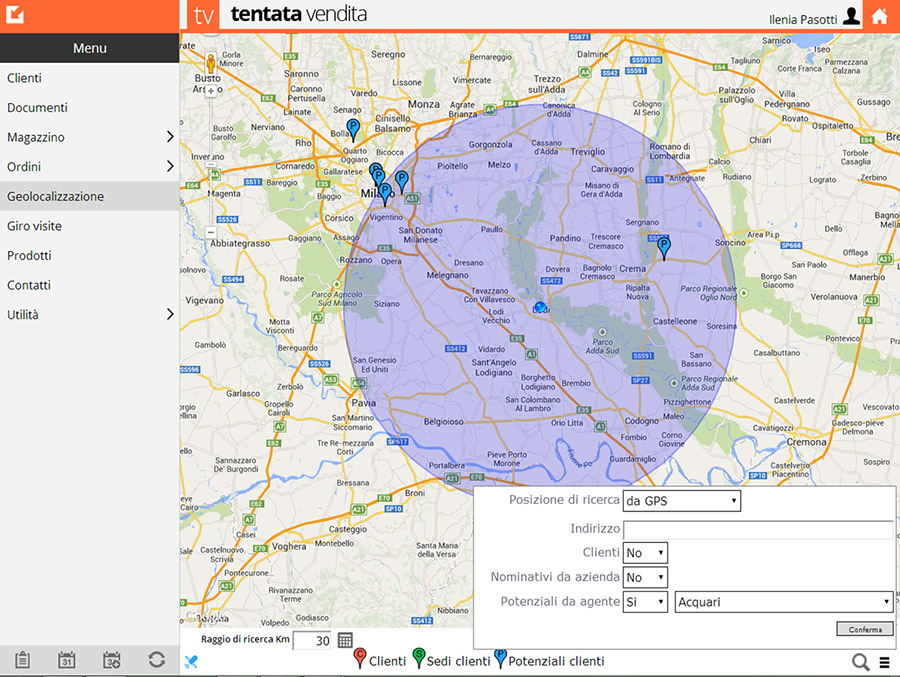The height and width of the screenshot is (677, 900).
Task: Toggle the red Clienti map marker legend
Action: point(361,659)
